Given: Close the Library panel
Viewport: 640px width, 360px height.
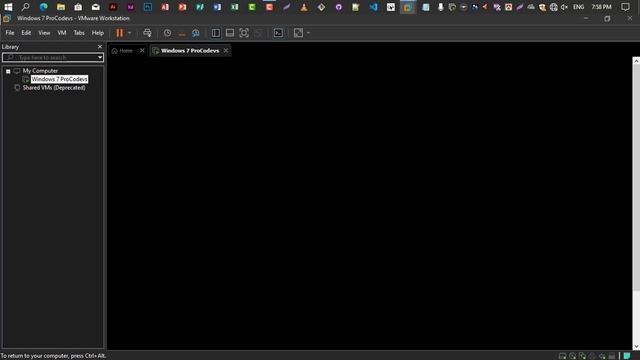Looking at the screenshot, I should pyautogui.click(x=100, y=47).
